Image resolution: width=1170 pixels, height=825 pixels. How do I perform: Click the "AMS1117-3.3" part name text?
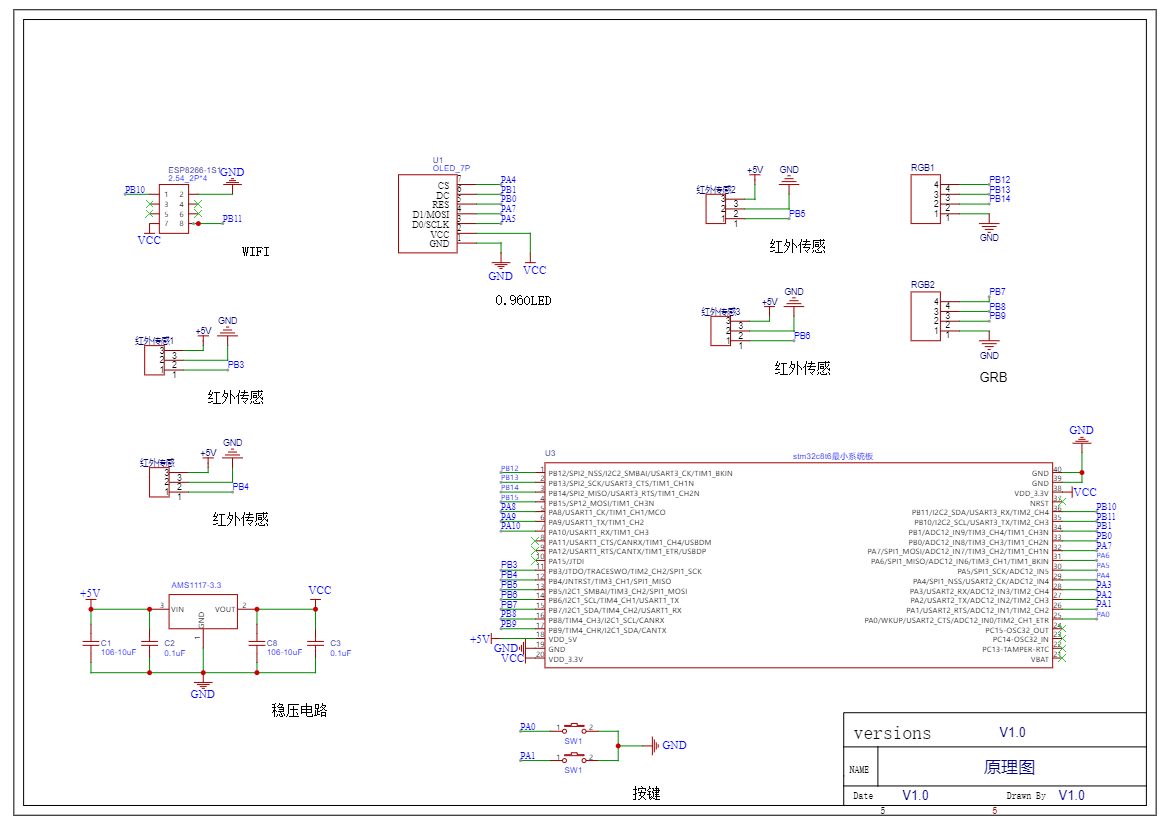tap(196, 586)
